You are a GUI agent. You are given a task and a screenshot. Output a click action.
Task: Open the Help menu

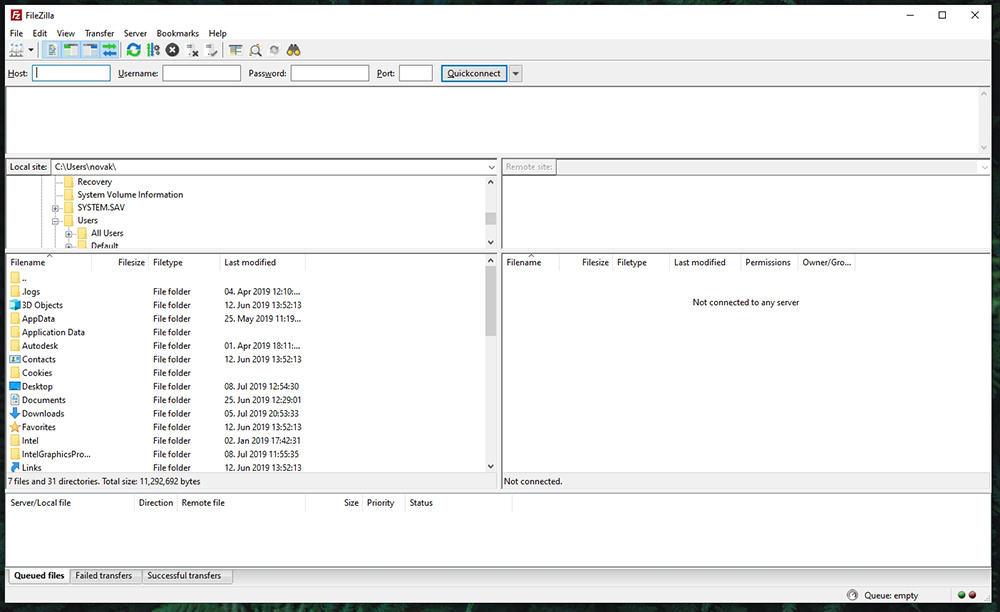pos(217,33)
